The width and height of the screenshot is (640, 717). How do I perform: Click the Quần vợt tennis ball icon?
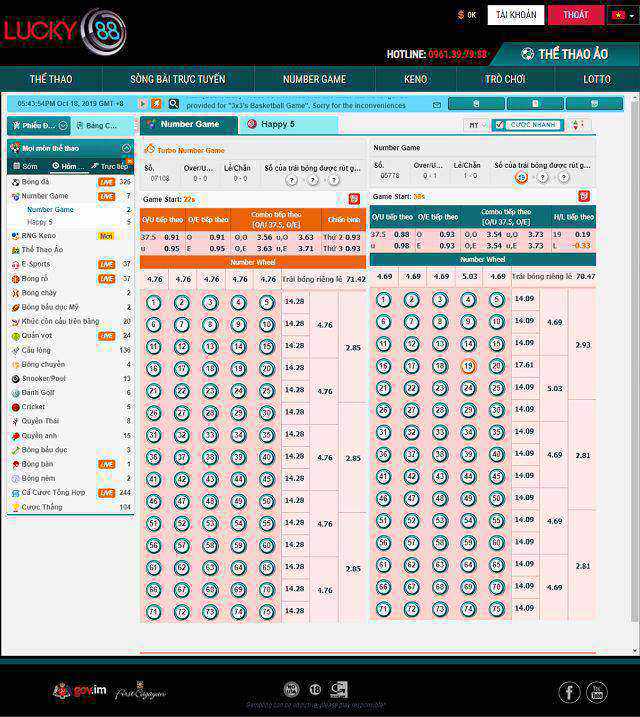[15, 336]
